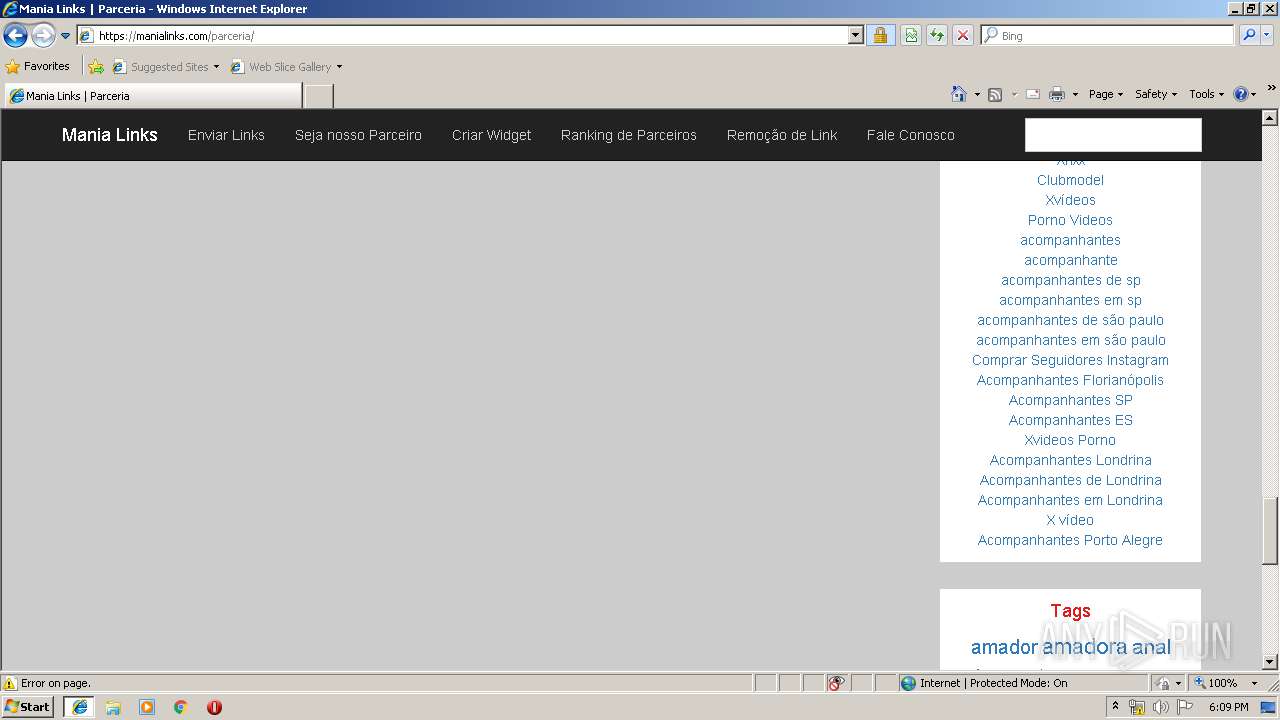Show hidden system tray icons arrow
Viewport: 1280px width, 720px height.
click(1116, 707)
